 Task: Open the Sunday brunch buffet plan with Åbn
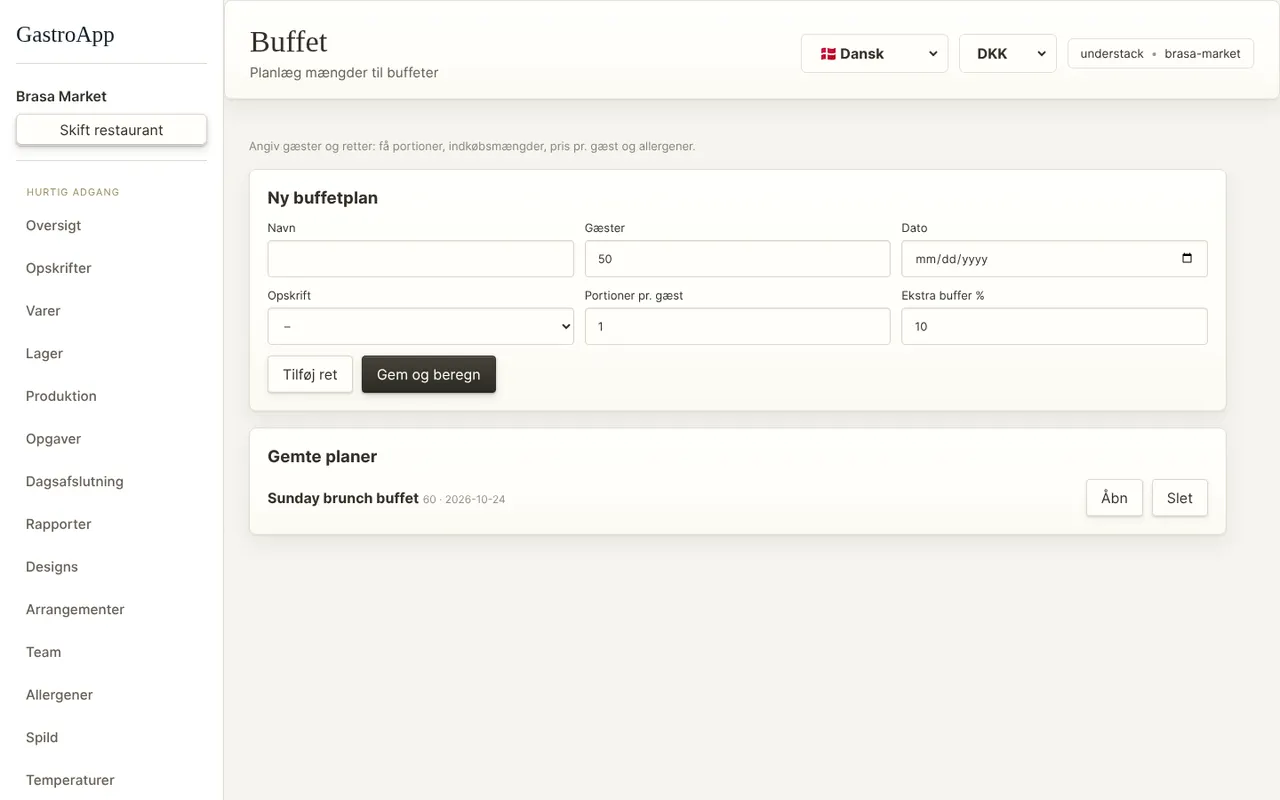(1114, 498)
